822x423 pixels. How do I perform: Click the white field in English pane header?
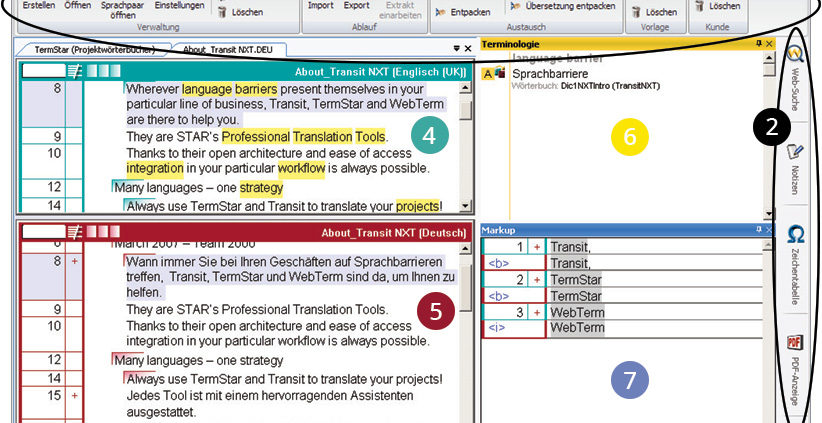(44, 71)
